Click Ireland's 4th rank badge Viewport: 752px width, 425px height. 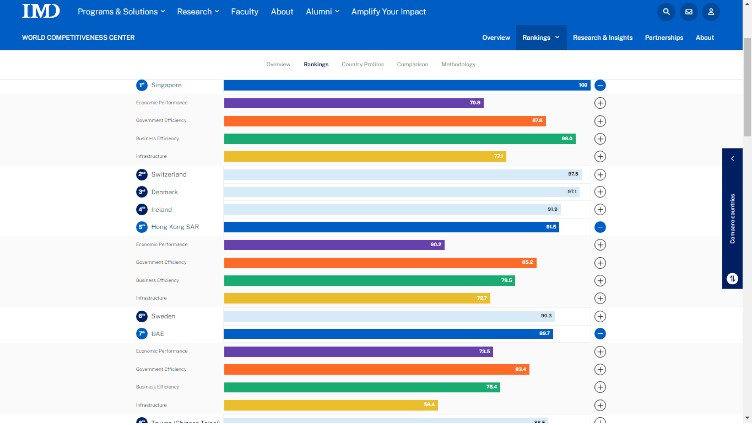pos(141,210)
